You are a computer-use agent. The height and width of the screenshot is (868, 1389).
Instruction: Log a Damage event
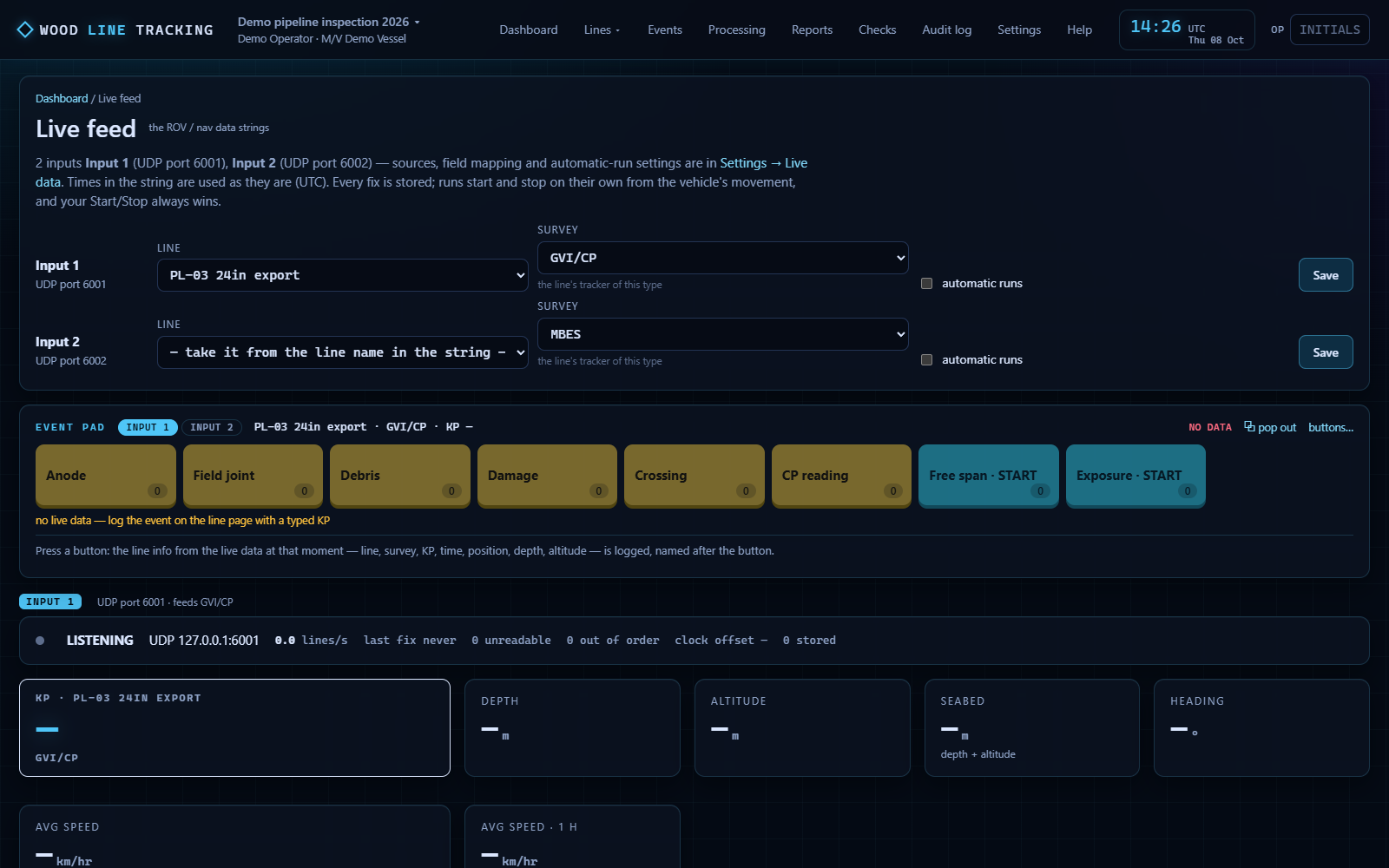(x=547, y=475)
